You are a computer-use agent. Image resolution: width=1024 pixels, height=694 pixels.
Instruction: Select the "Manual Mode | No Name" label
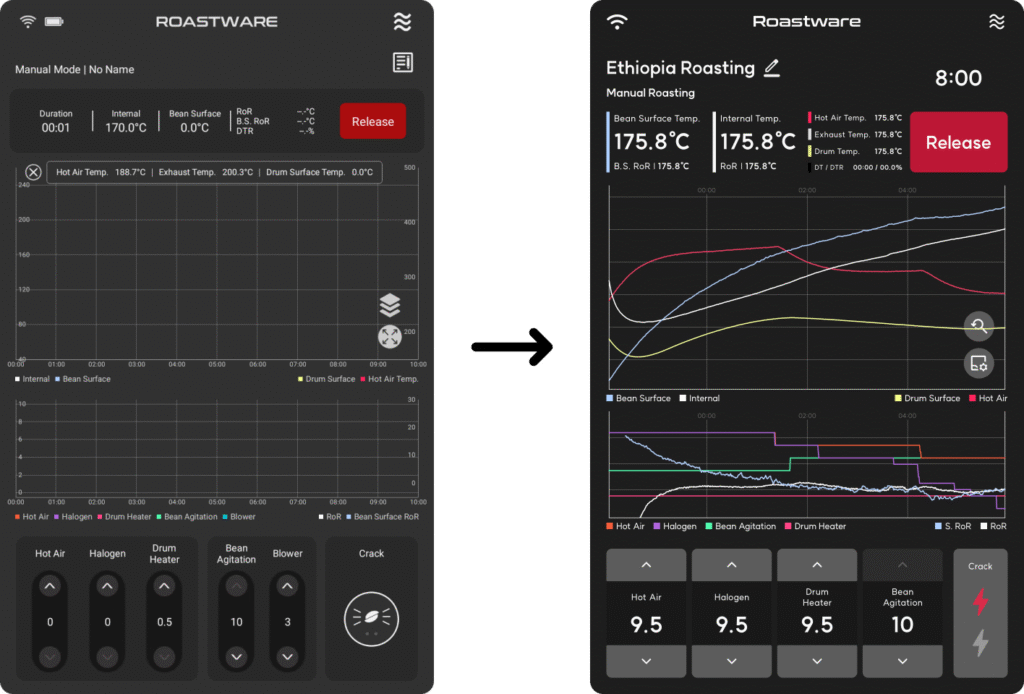[x=74, y=69]
